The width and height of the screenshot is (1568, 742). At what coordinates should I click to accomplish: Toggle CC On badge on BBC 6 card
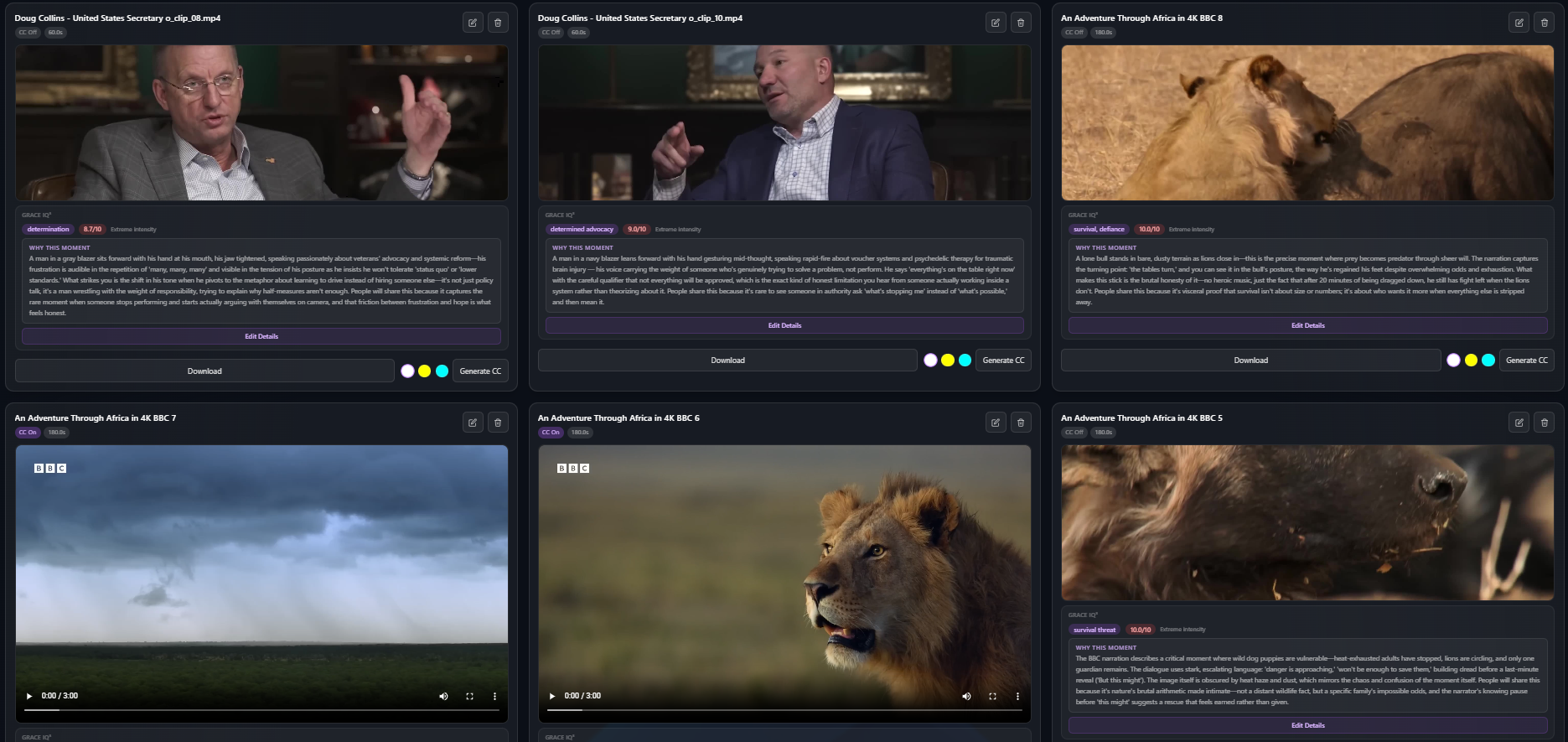pos(551,433)
